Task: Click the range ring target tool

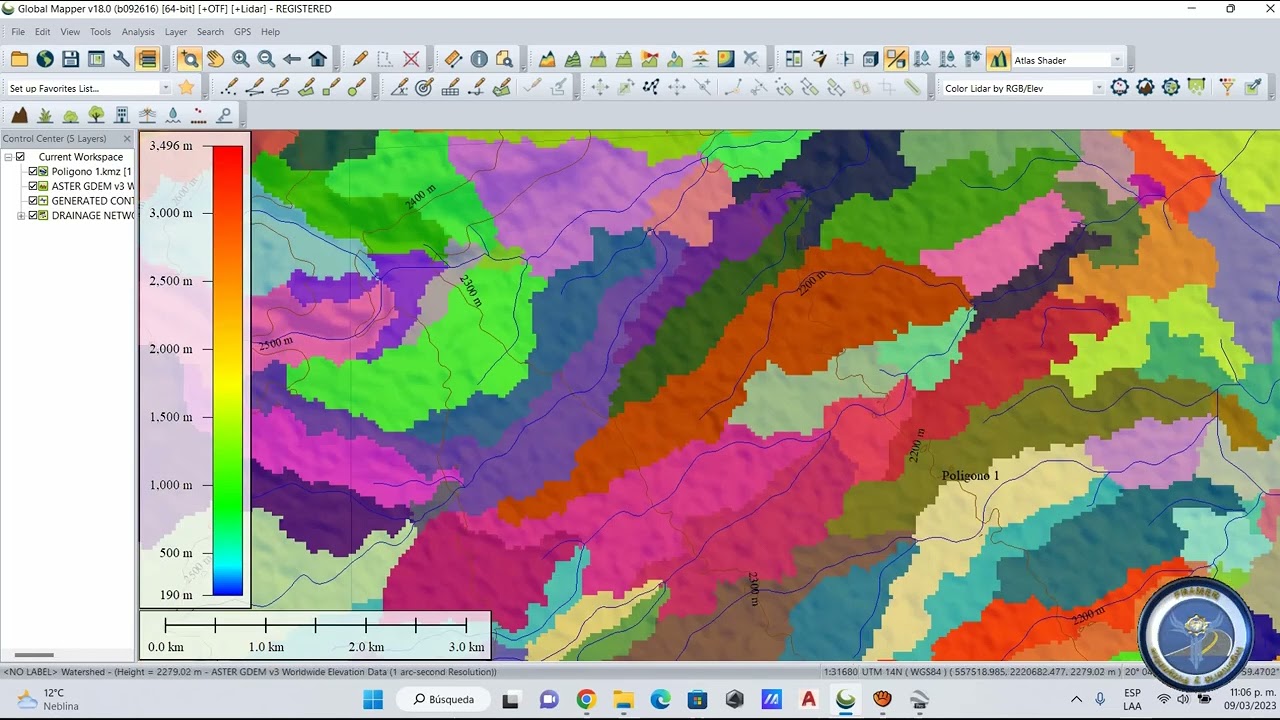Action: tap(424, 88)
